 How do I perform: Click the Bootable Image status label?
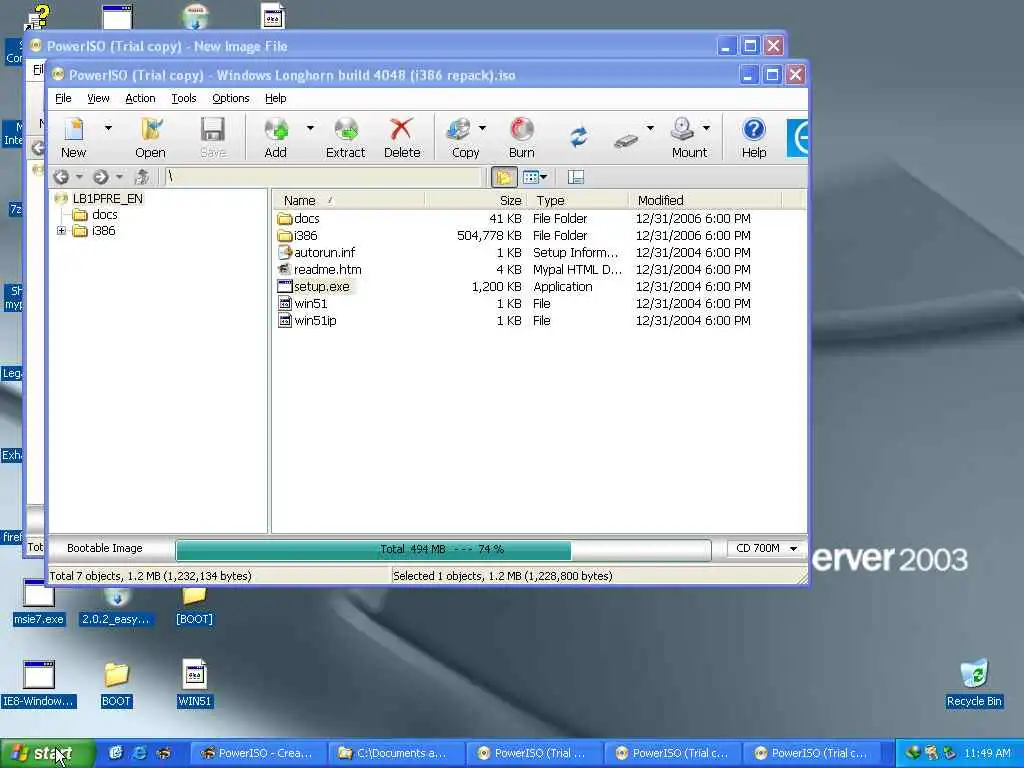pyautogui.click(x=104, y=549)
